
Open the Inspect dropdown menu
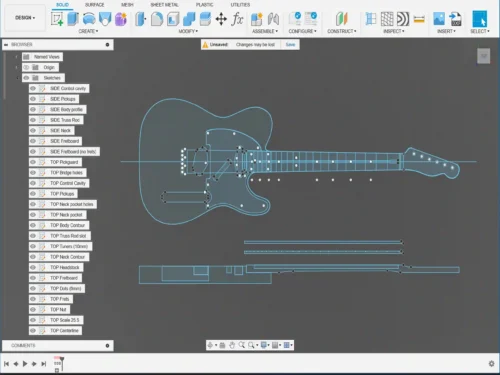[394, 31]
